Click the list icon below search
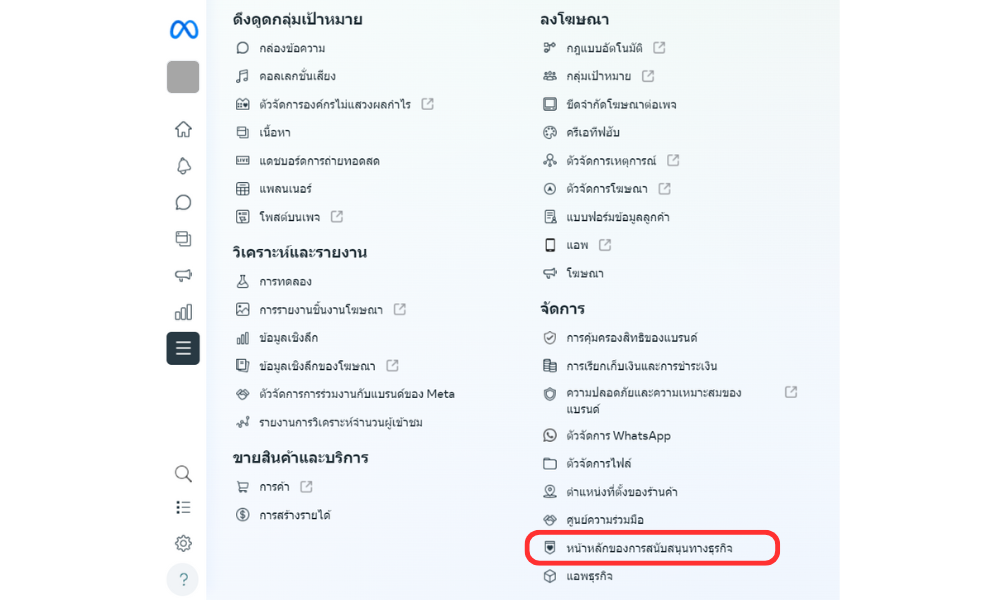The height and width of the screenshot is (600, 1000). point(183,508)
